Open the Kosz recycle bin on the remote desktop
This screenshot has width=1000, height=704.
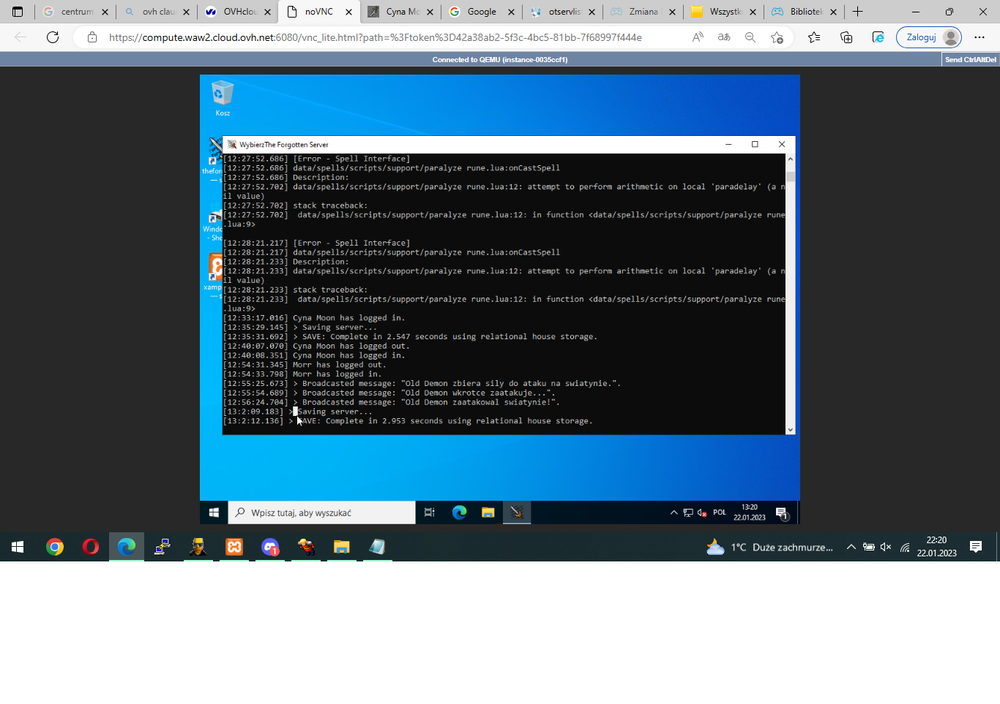pyautogui.click(x=222, y=98)
